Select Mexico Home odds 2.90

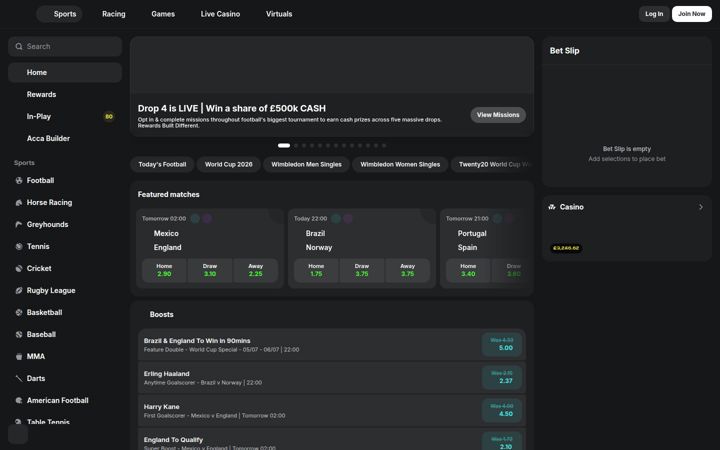point(164,270)
